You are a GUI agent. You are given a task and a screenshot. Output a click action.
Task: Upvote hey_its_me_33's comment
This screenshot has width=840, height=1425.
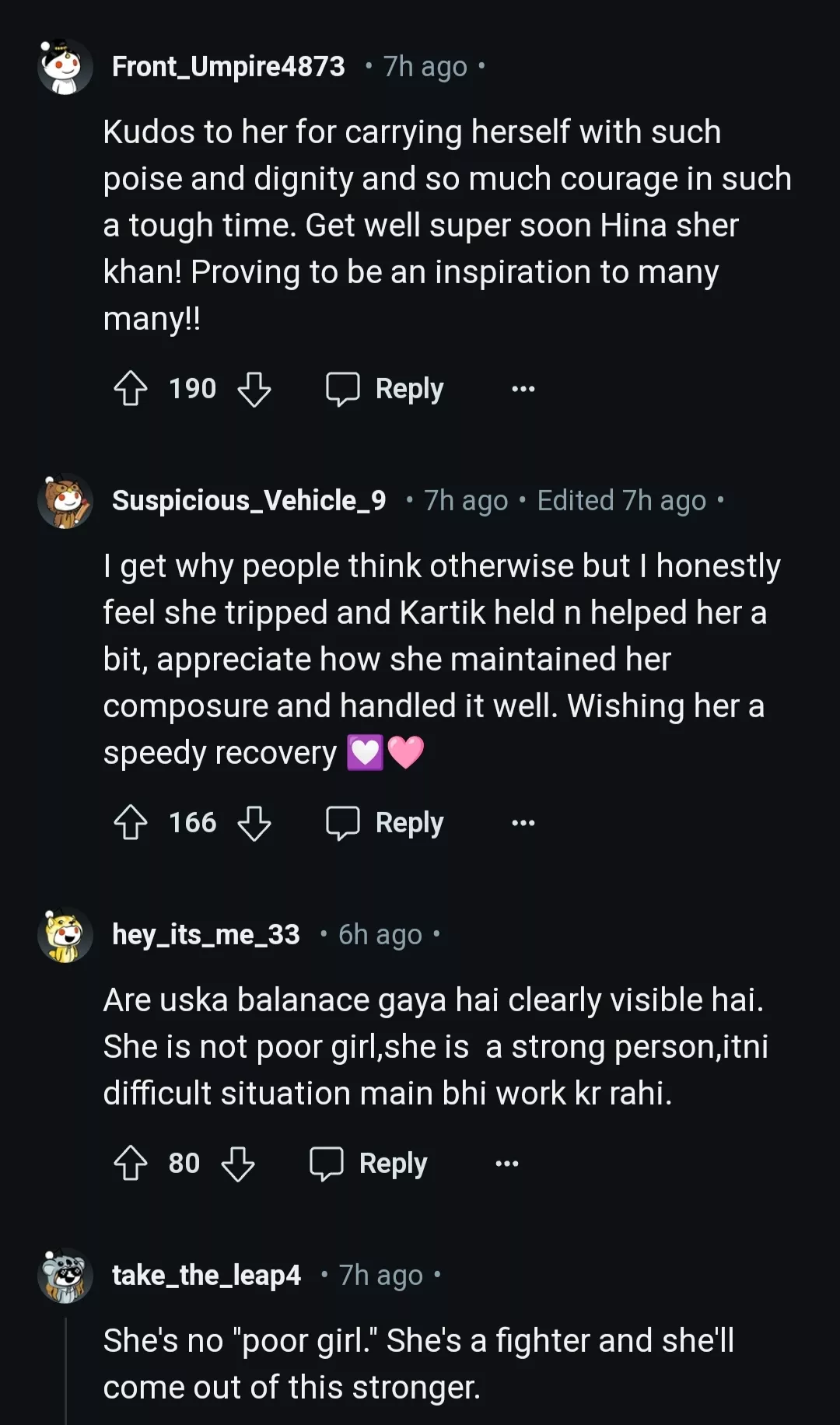click(x=131, y=1163)
